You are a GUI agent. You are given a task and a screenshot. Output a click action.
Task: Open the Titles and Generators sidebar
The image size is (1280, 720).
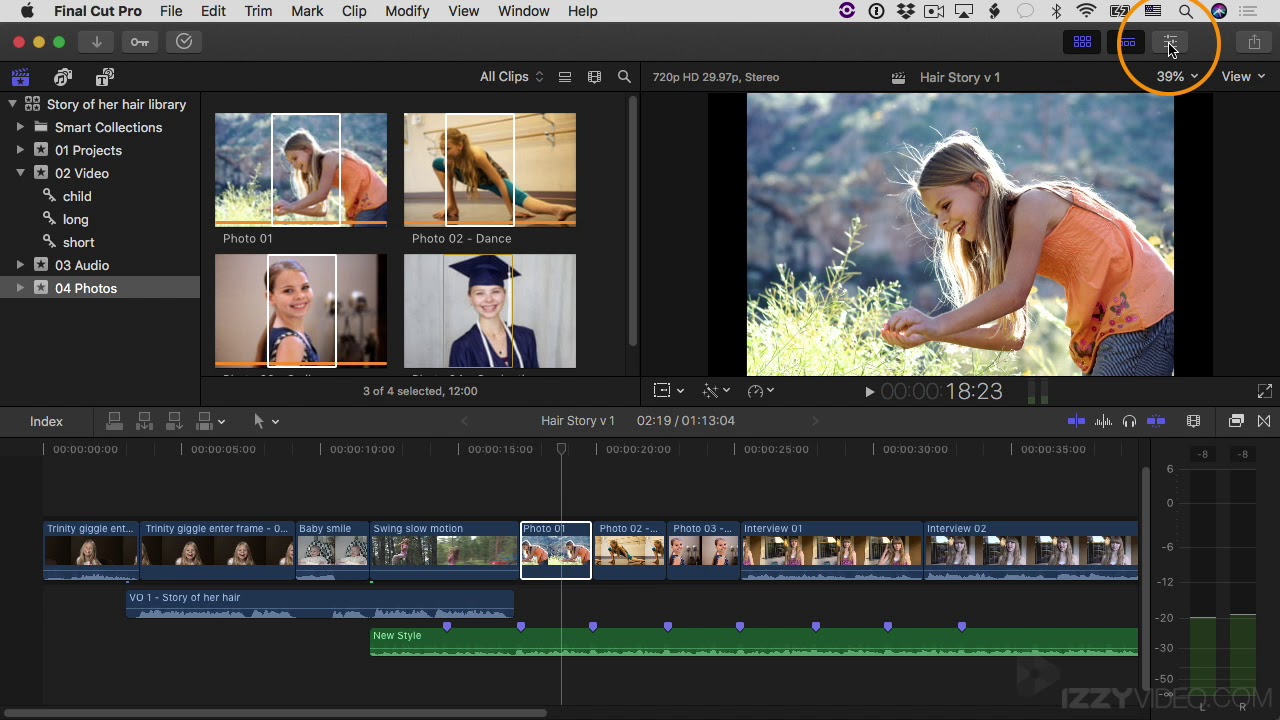click(x=105, y=77)
